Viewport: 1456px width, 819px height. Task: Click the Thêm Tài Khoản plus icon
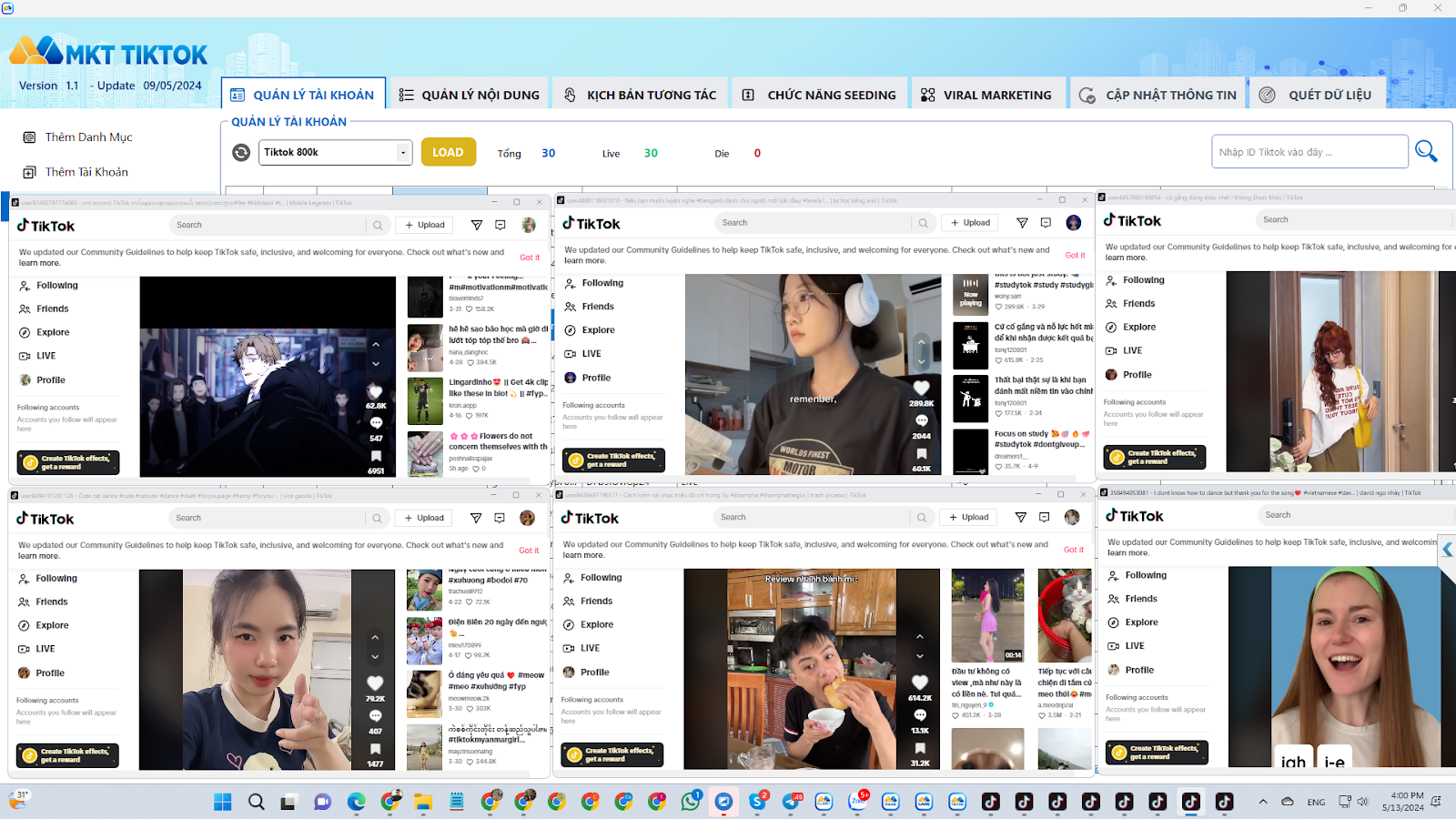[29, 172]
